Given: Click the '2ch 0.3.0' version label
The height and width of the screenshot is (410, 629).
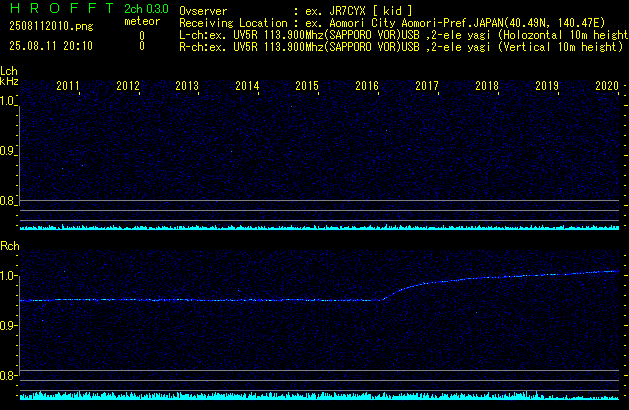Looking at the screenshot, I should click(x=146, y=9).
